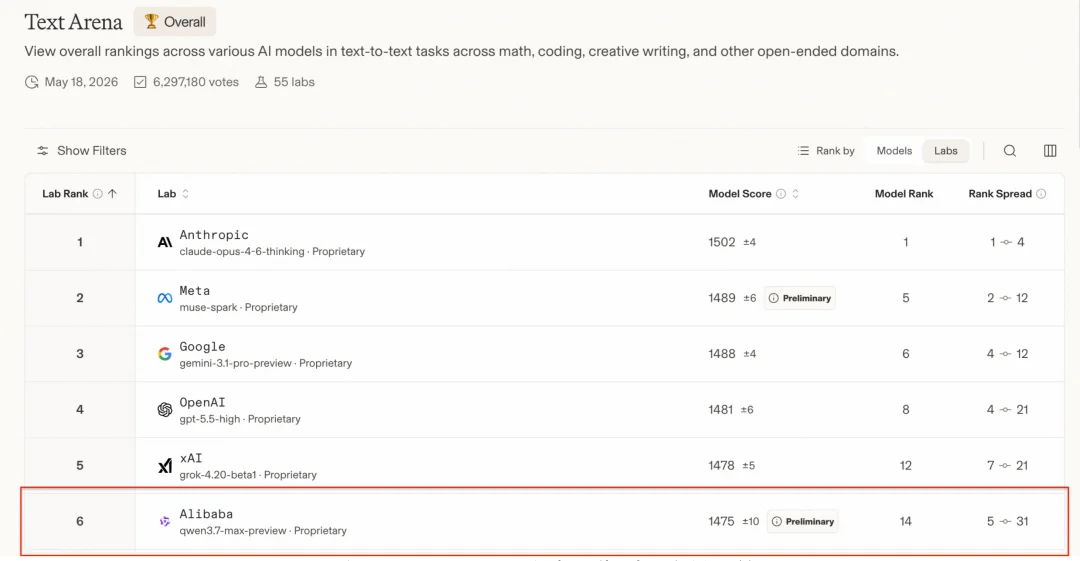This screenshot has width=1080, height=561.
Task: Click the Overall trophy category badge
Action: 175,22
